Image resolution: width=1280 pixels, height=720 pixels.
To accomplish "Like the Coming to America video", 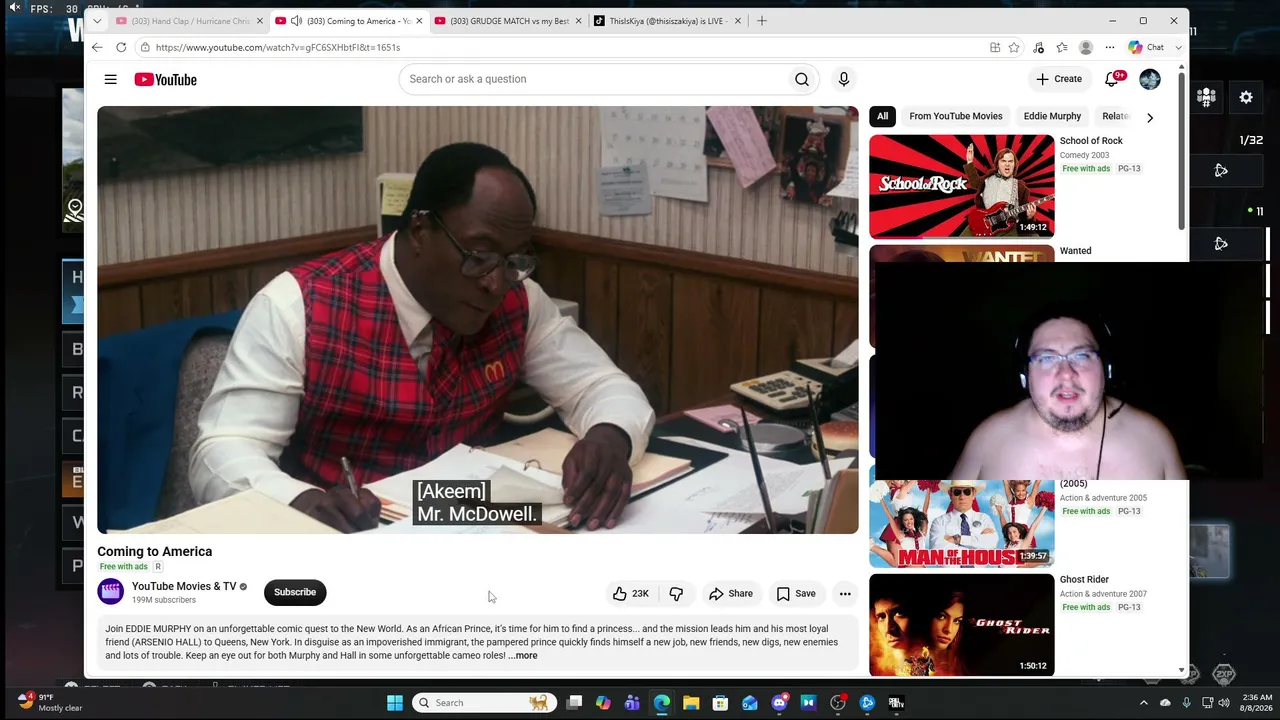I will tap(631, 593).
